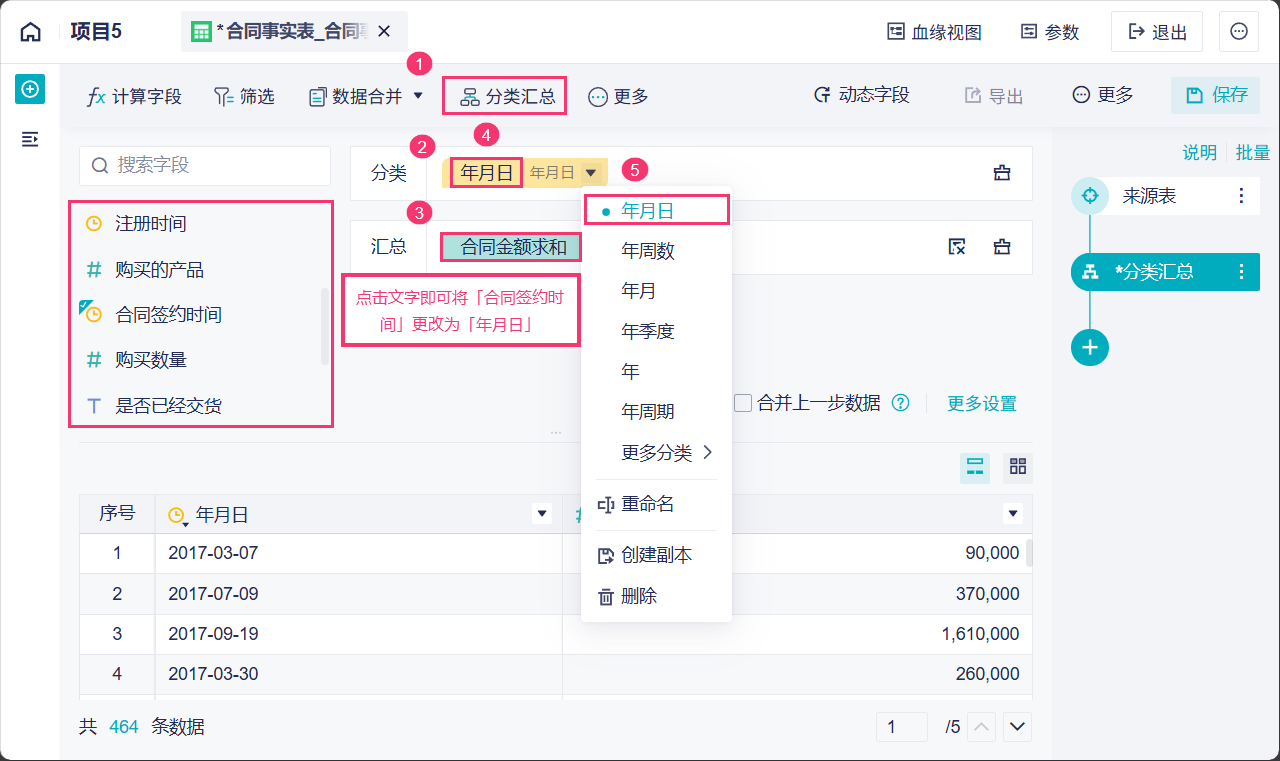
Task: Toggle the left sidebar outline icon
Action: point(30,139)
